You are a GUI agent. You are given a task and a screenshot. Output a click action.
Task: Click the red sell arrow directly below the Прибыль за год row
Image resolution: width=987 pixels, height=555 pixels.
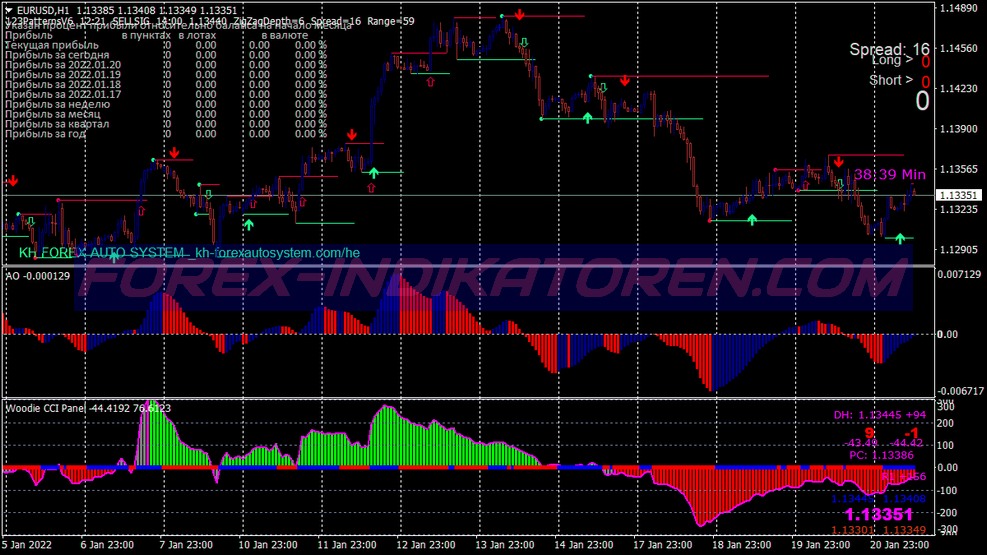click(352, 135)
